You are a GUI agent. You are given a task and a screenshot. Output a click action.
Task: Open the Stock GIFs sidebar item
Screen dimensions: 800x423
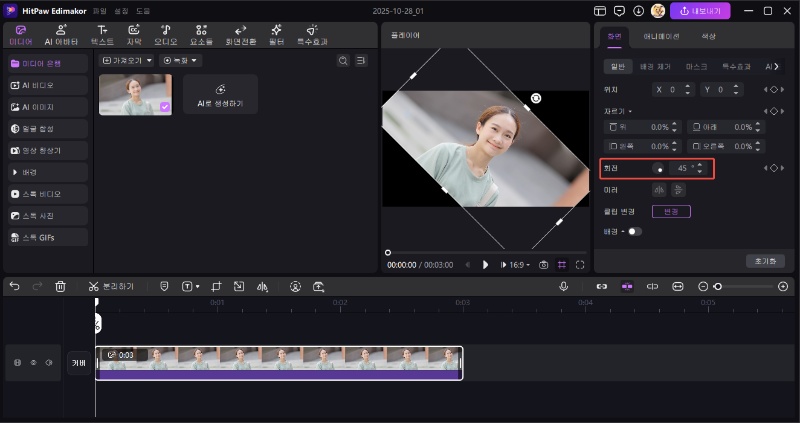pos(48,237)
